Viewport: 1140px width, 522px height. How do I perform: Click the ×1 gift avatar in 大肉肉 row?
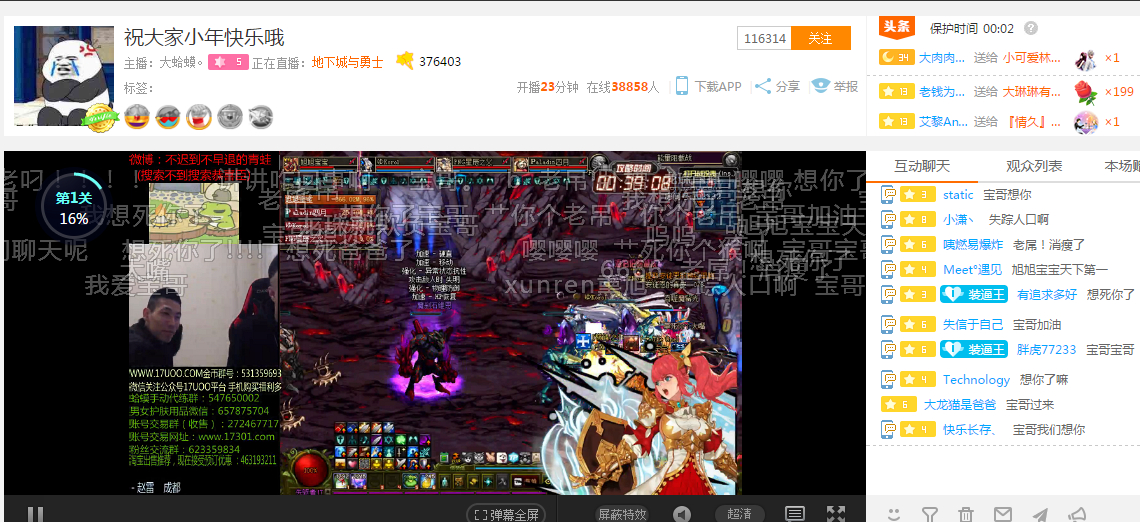pos(1085,58)
